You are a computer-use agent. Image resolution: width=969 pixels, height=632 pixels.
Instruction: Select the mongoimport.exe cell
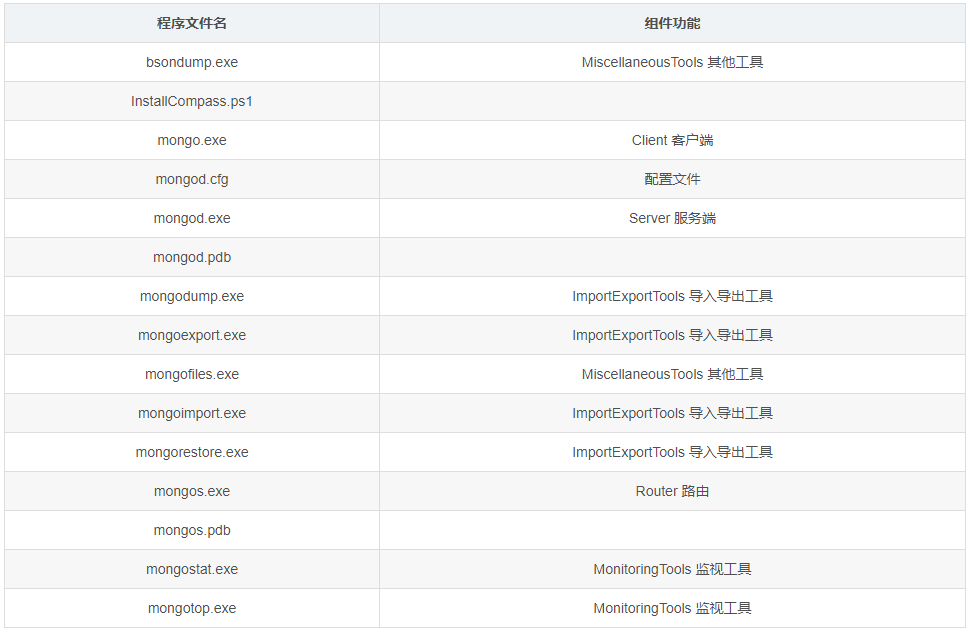[x=192, y=413]
